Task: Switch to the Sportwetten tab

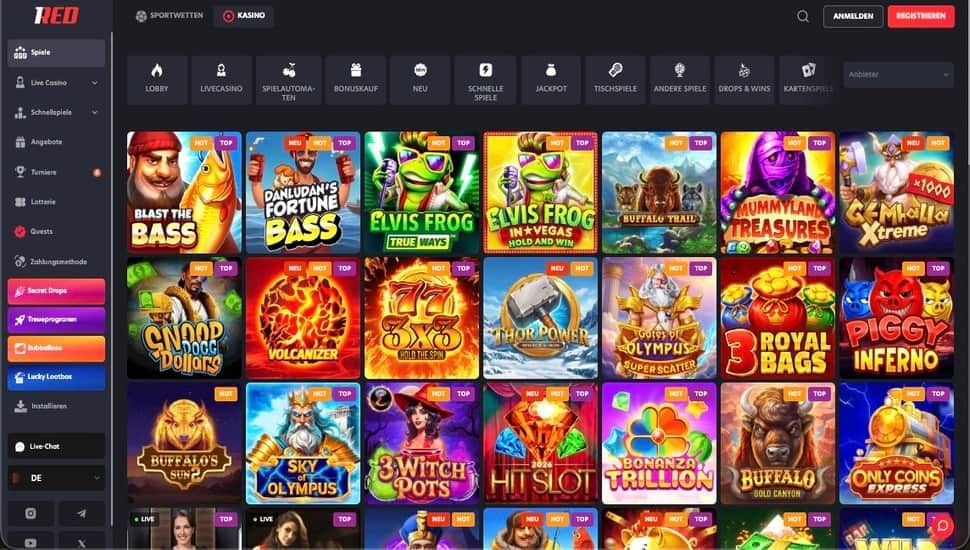Action: [170, 15]
